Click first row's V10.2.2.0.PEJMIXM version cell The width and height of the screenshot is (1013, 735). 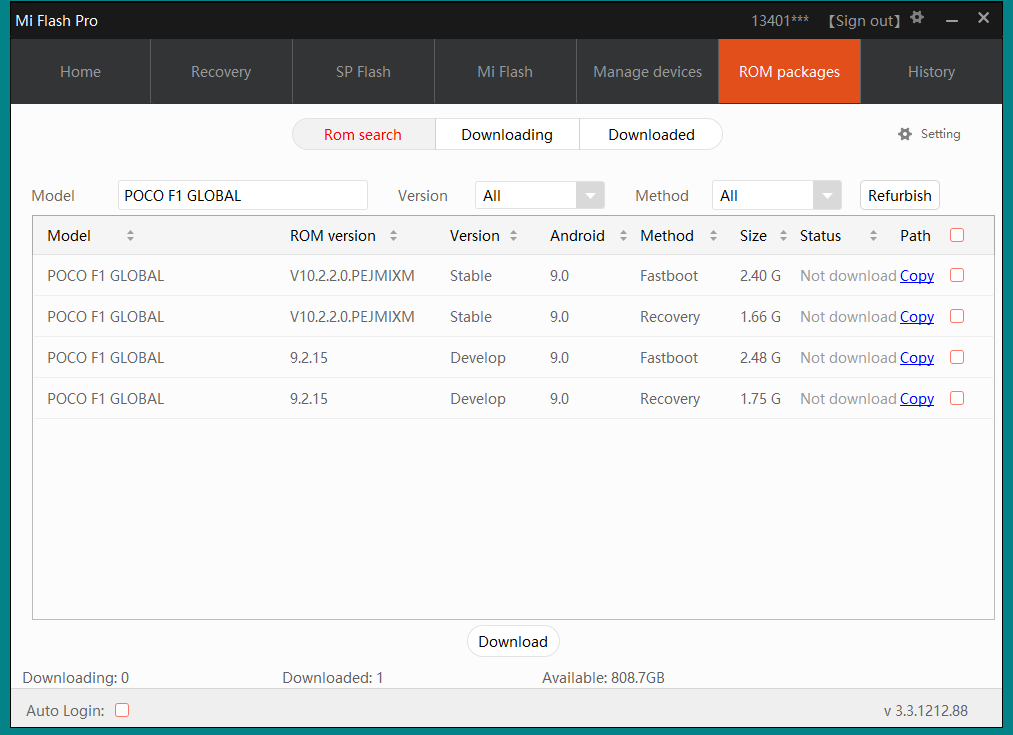[x=352, y=276]
